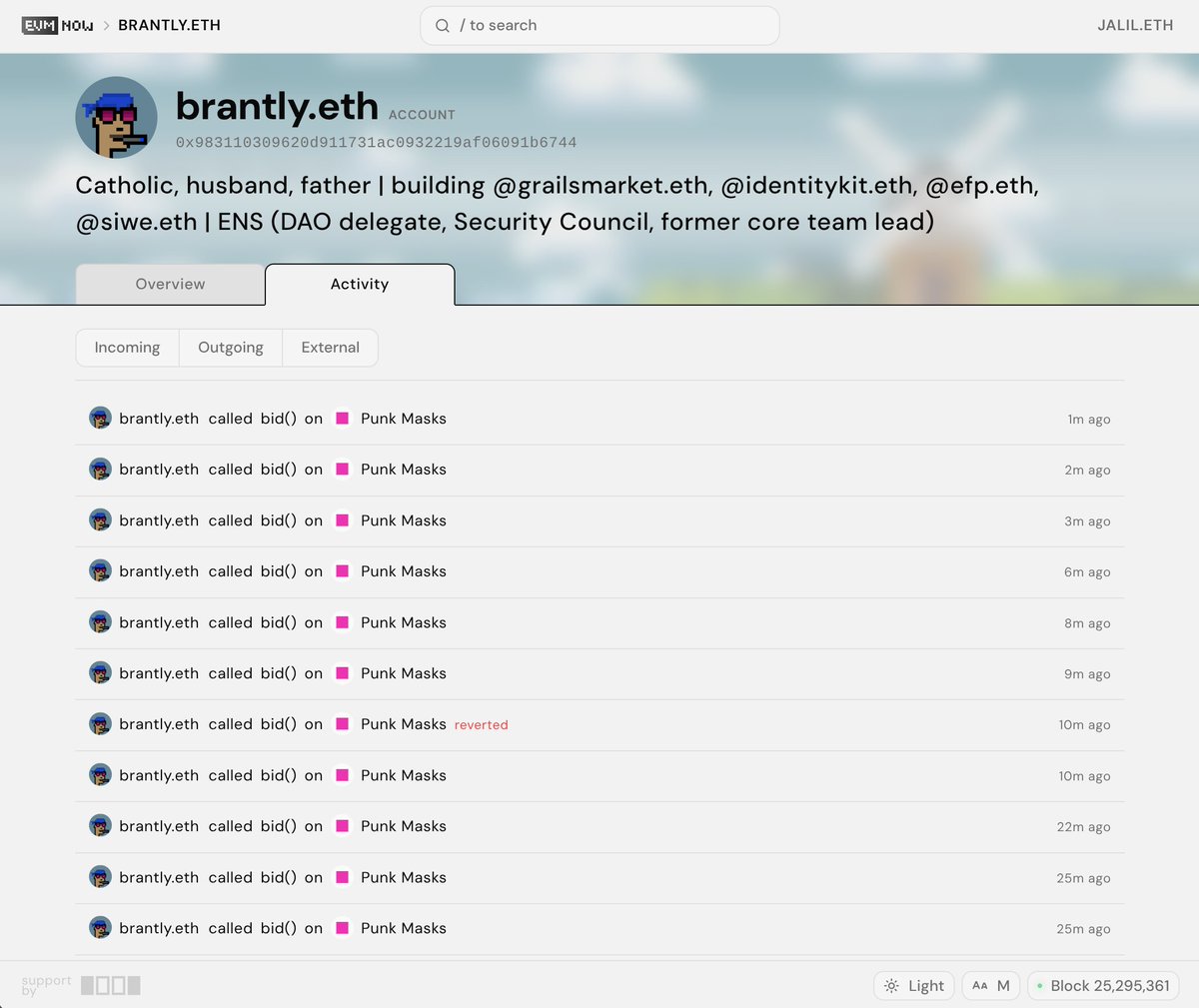Image resolution: width=1199 pixels, height=1008 pixels.
Task: Click Punk Masks pink icon, 8m ago row
Action: point(342,622)
